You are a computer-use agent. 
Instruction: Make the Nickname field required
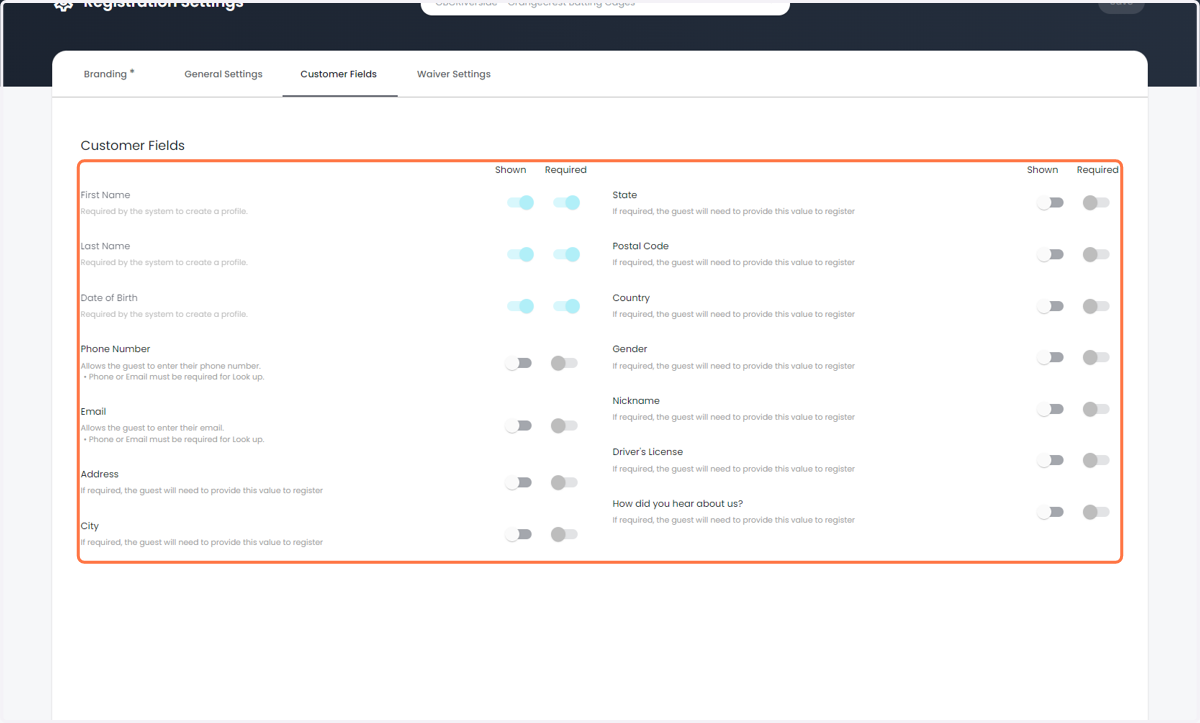click(x=1096, y=409)
